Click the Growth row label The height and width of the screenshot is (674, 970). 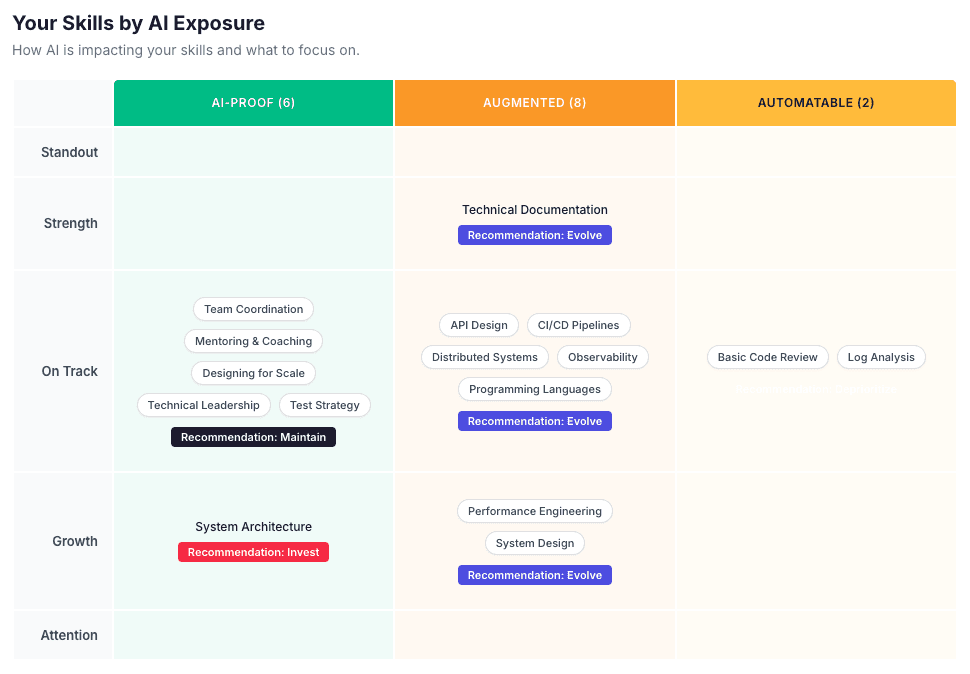click(x=75, y=541)
